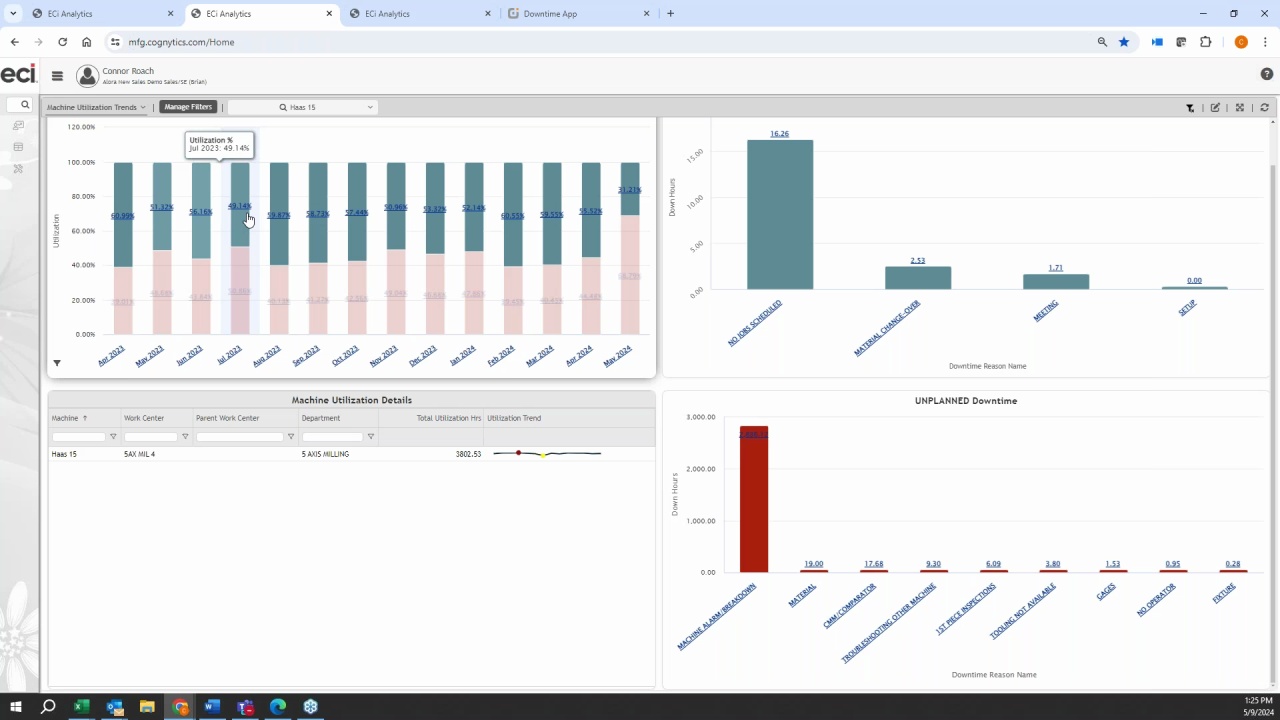Click the Jul 2023 axis label link
This screenshot has width=1280, height=720.
[229, 356]
